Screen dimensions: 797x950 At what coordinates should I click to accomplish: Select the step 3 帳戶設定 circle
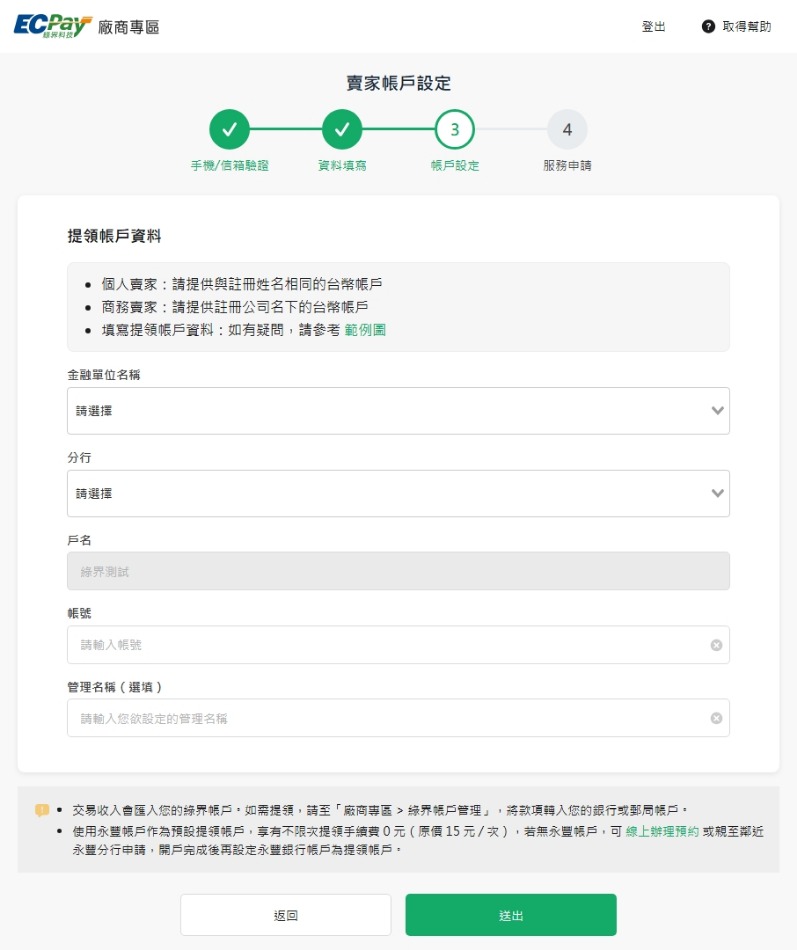point(455,129)
